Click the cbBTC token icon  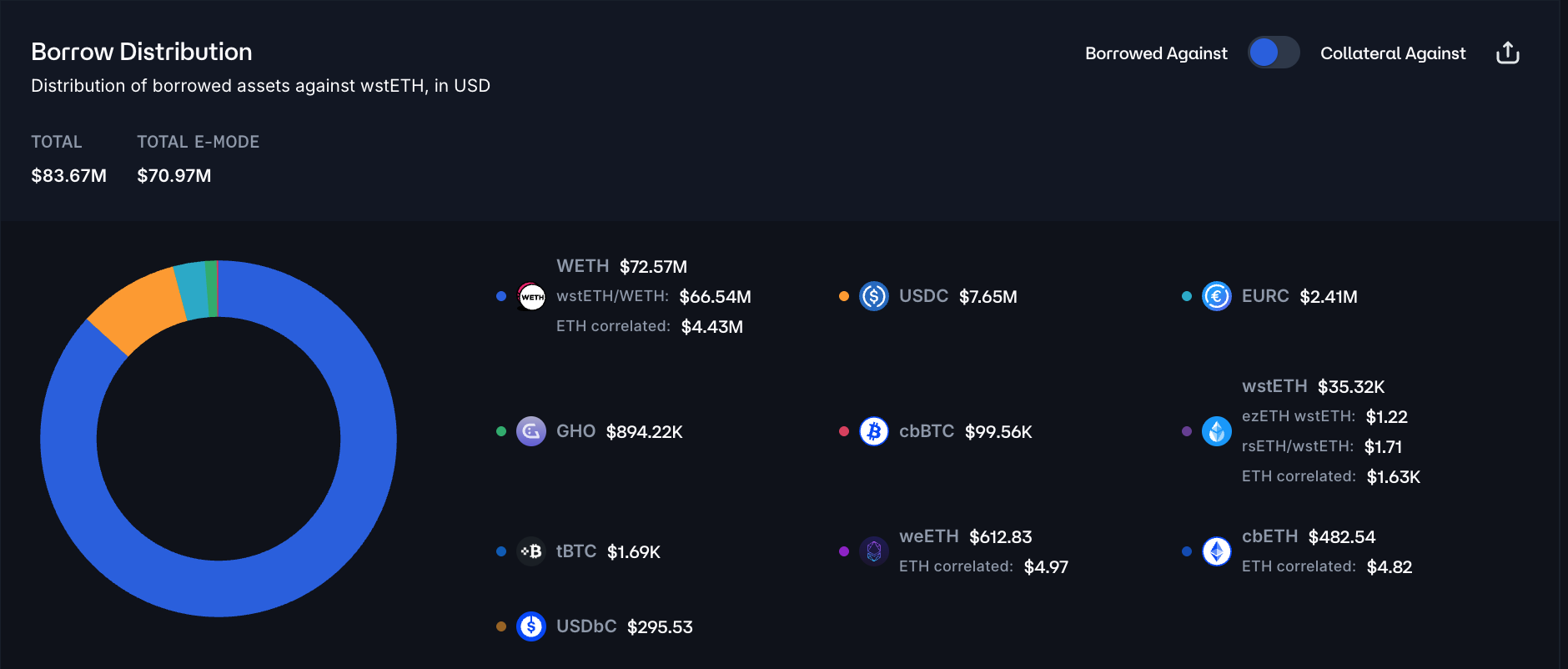tap(873, 431)
